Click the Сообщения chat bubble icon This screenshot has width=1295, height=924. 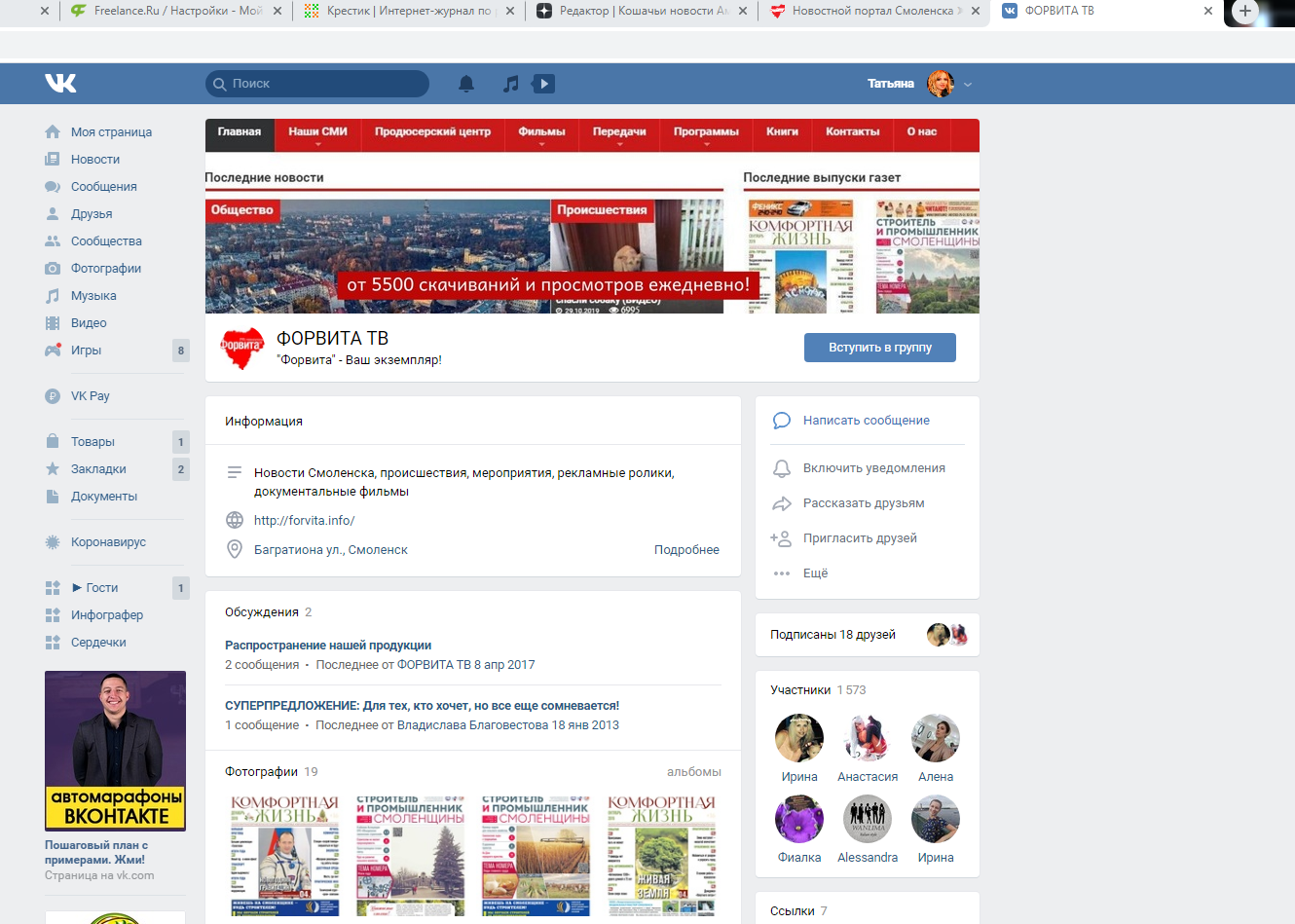click(x=53, y=186)
